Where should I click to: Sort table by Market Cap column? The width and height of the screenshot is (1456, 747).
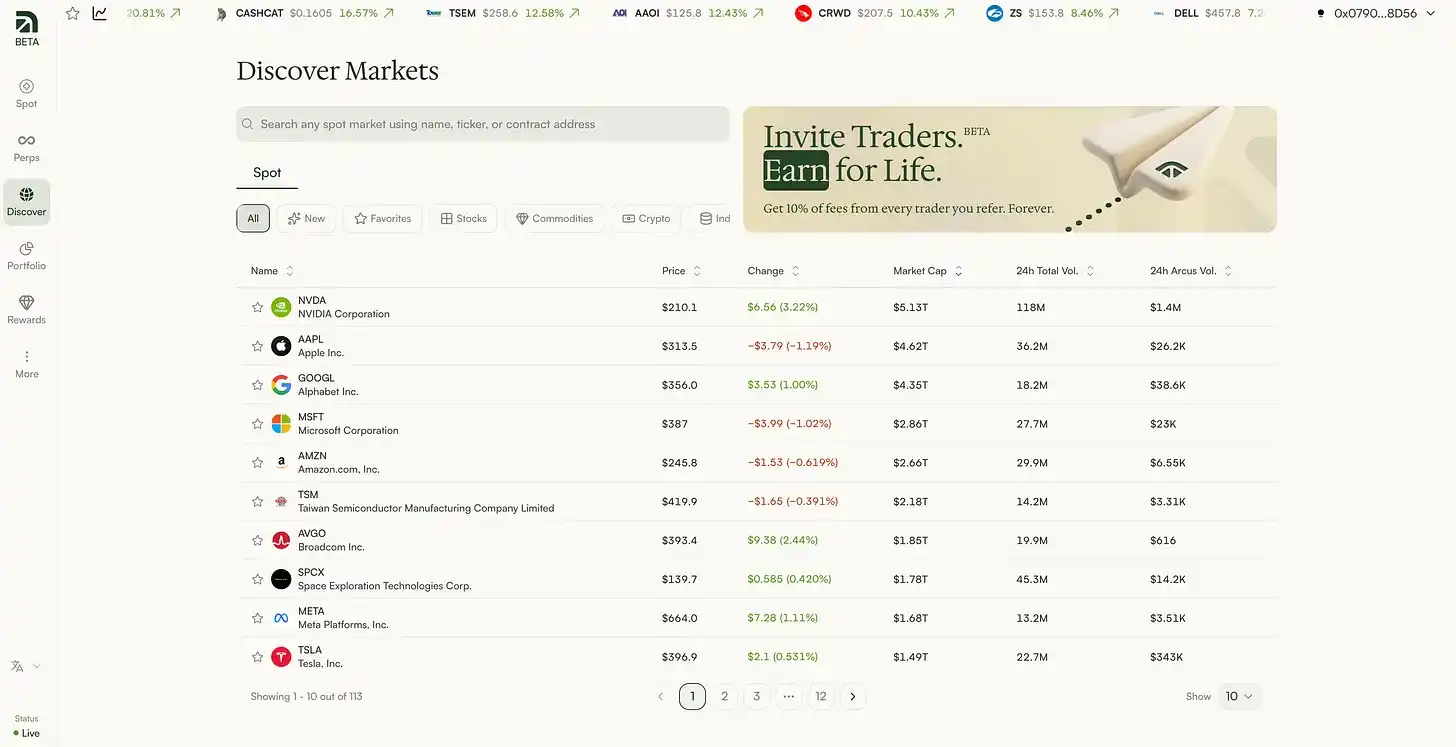(x=928, y=271)
